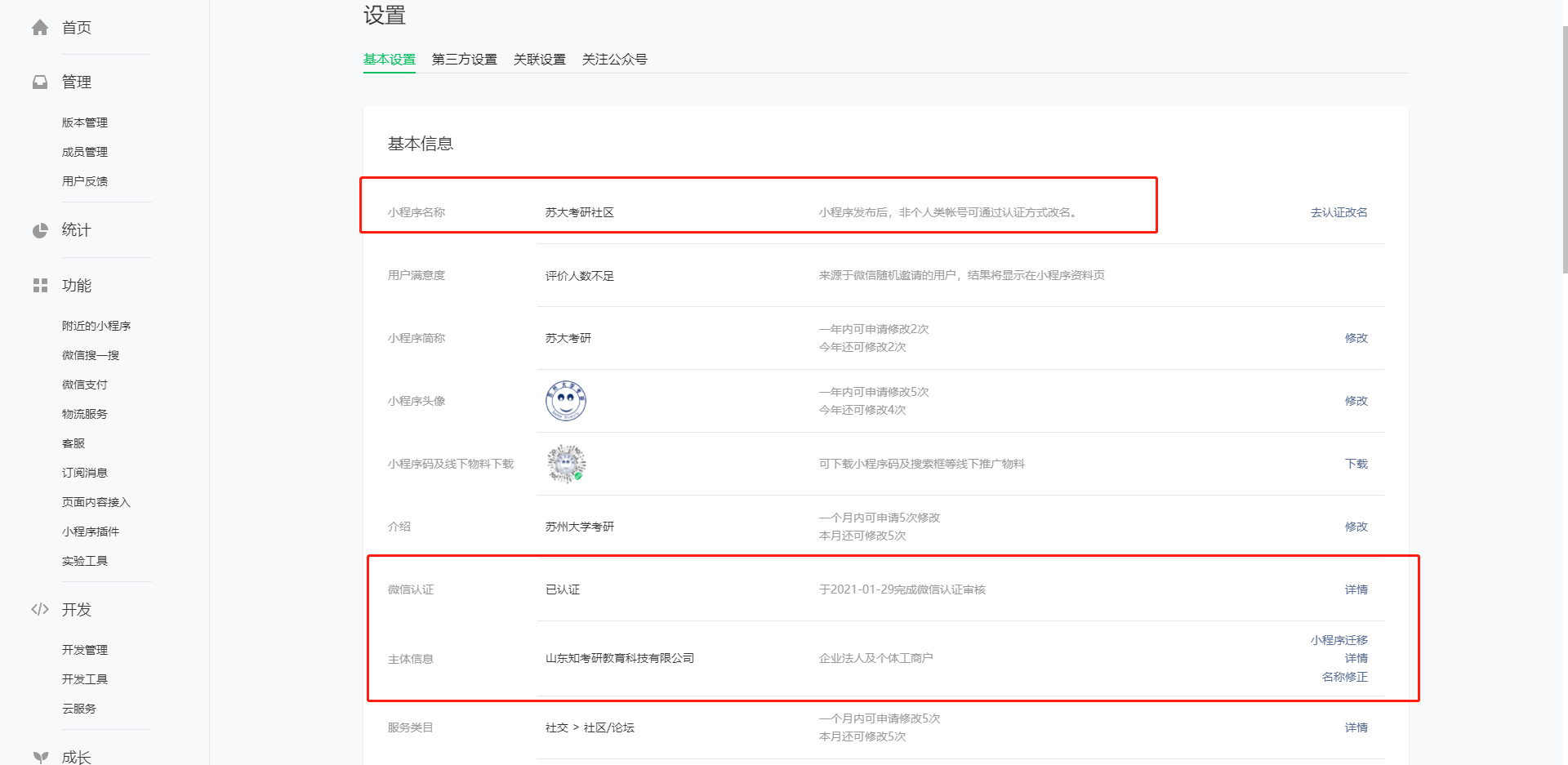Open 客服 in the sidebar
Screen dimensions: 1568x765
click(x=73, y=443)
